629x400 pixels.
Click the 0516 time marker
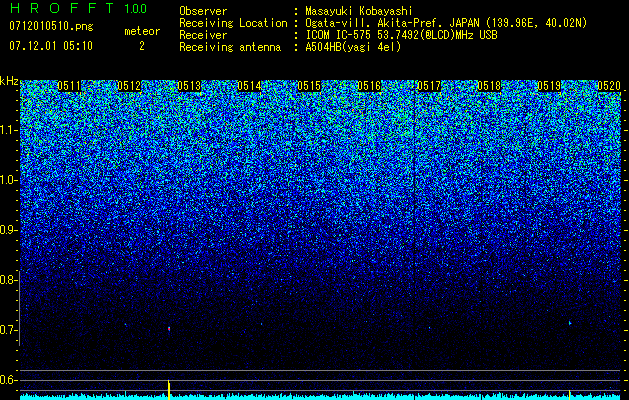(369, 86)
